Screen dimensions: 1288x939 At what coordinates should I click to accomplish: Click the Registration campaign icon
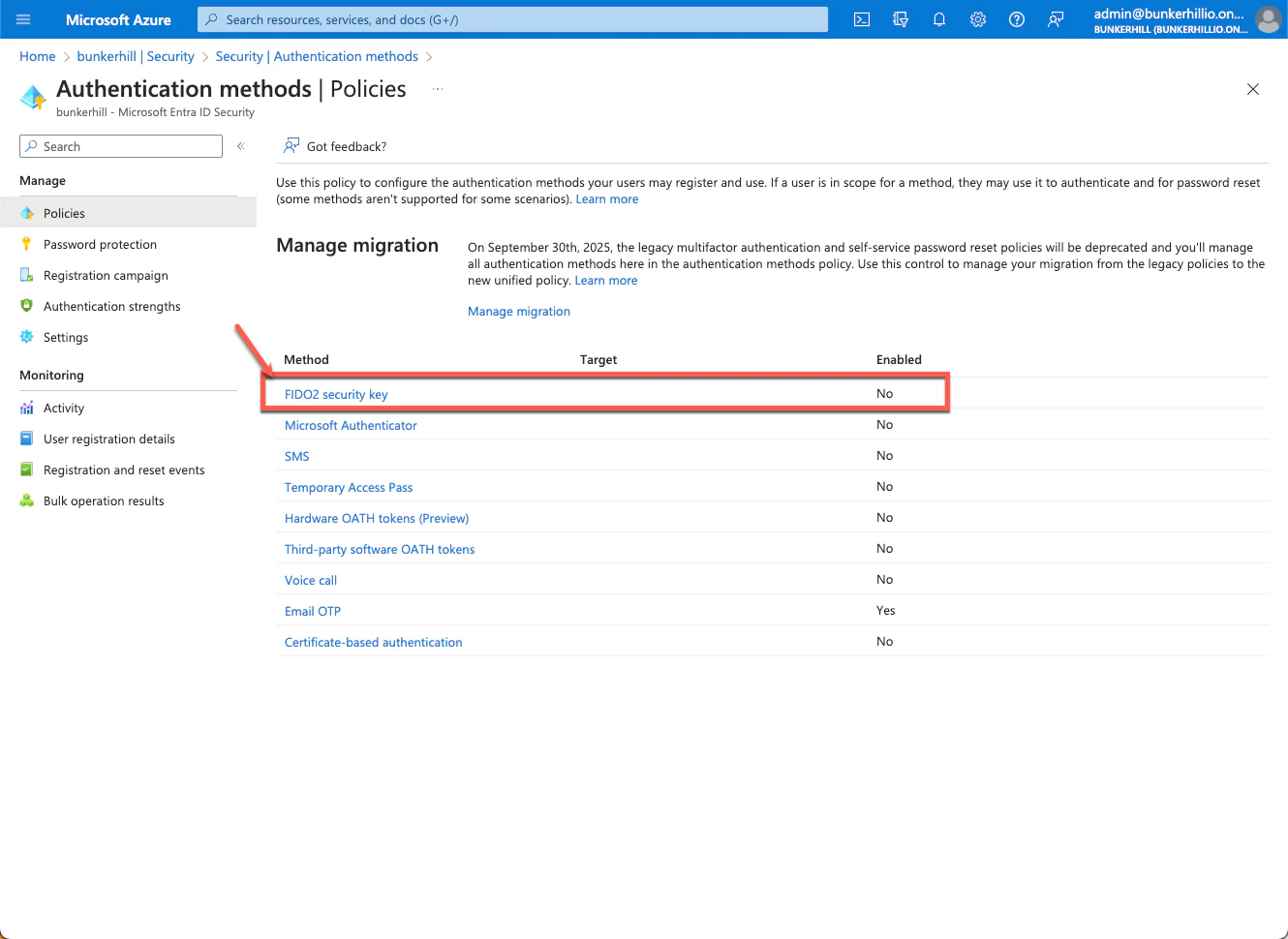point(27,275)
